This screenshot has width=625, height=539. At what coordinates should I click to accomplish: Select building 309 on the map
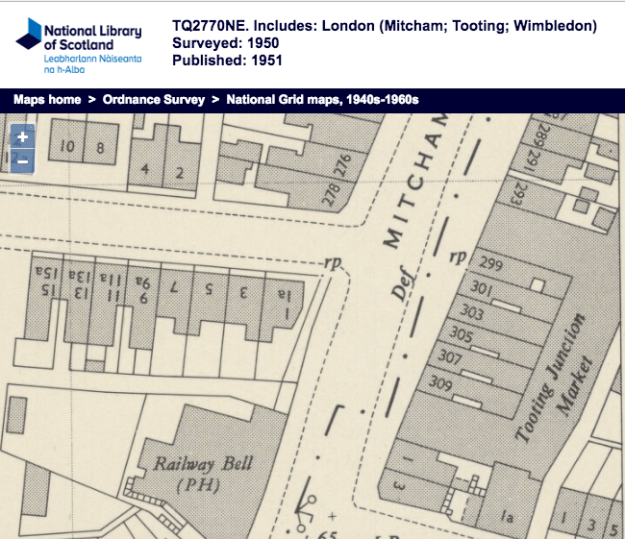pyautogui.click(x=439, y=380)
